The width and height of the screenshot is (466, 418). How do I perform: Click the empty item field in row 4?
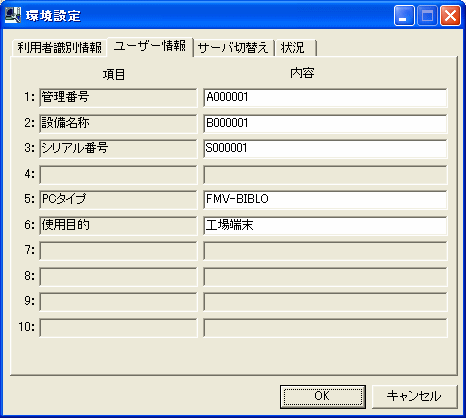coord(118,175)
